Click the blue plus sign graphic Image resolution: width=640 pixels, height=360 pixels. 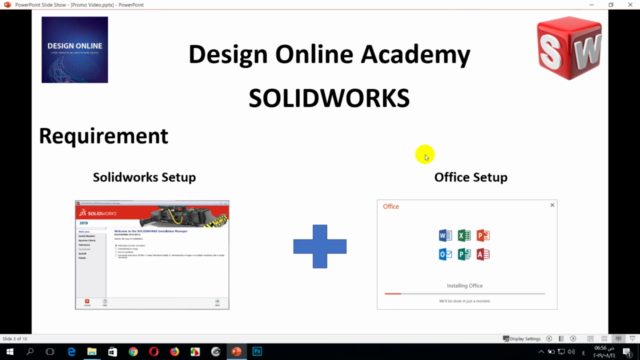point(320,247)
